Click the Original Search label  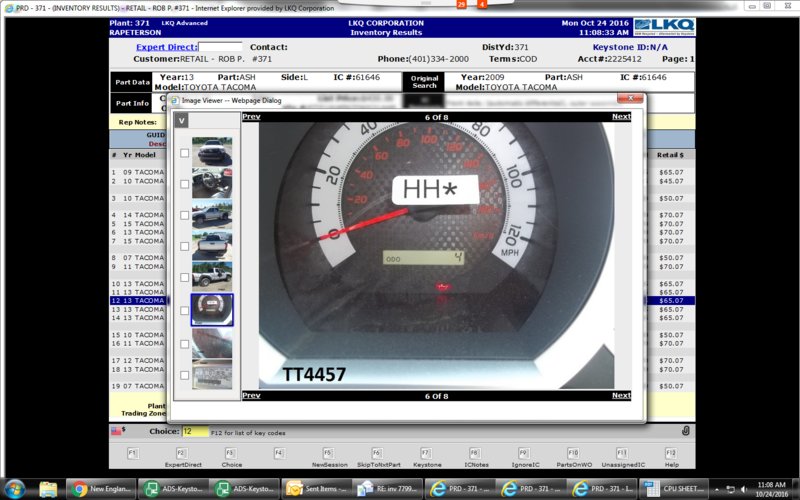pyautogui.click(x=424, y=82)
